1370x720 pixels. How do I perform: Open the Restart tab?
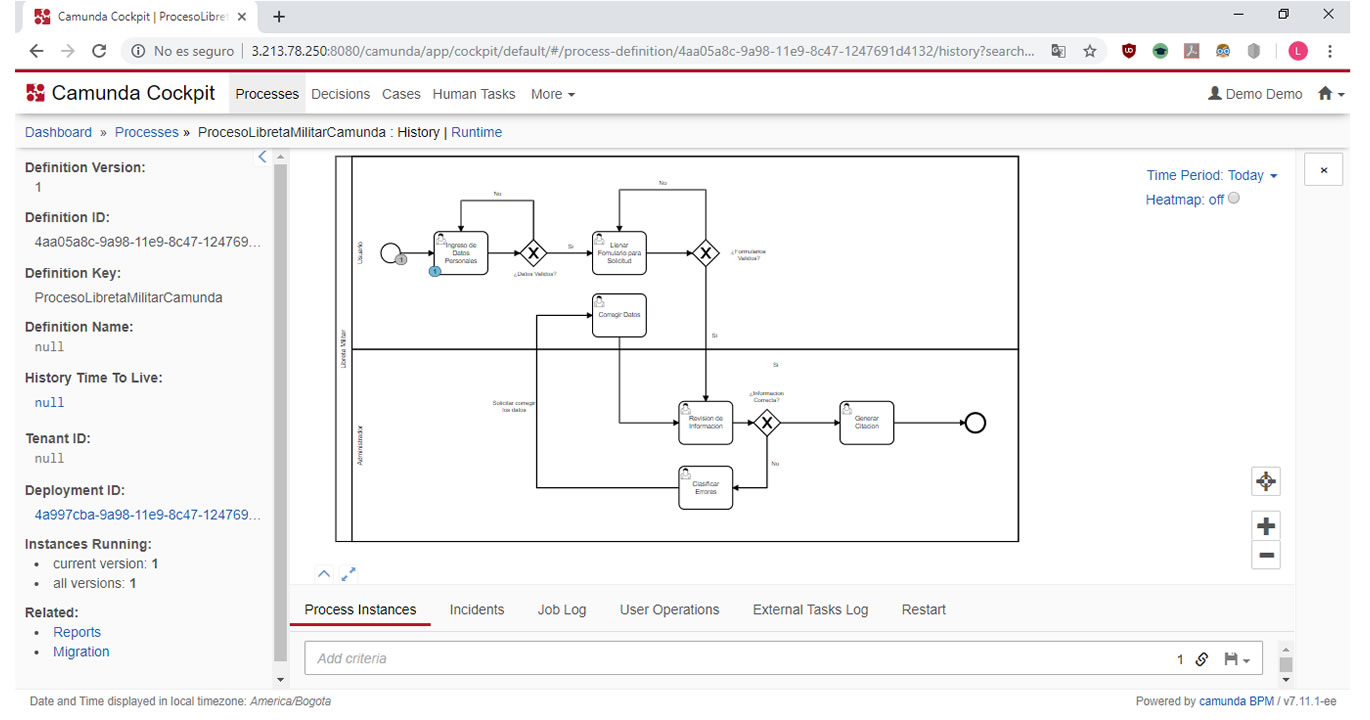924,609
